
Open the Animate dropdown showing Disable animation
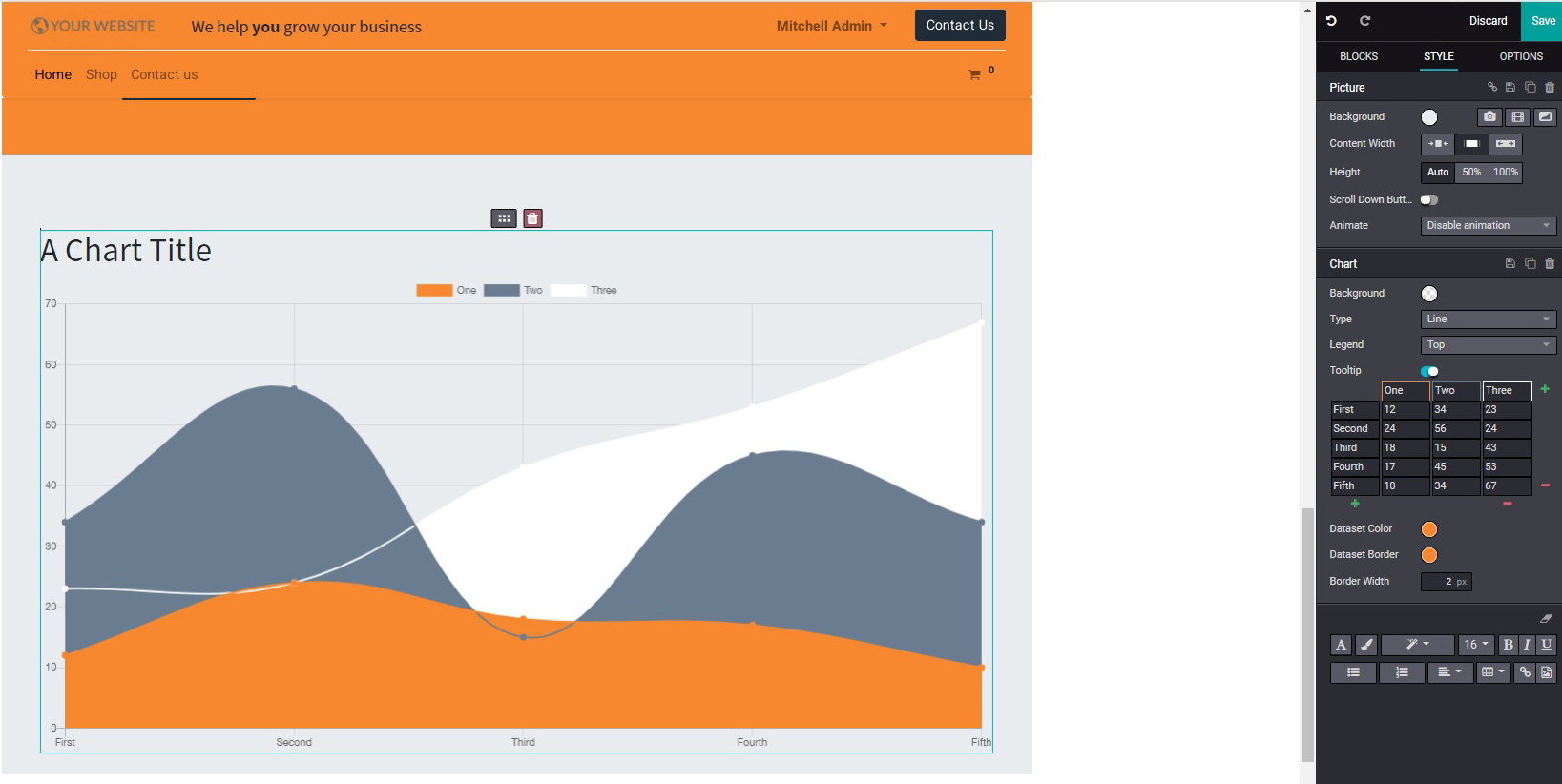click(1488, 226)
